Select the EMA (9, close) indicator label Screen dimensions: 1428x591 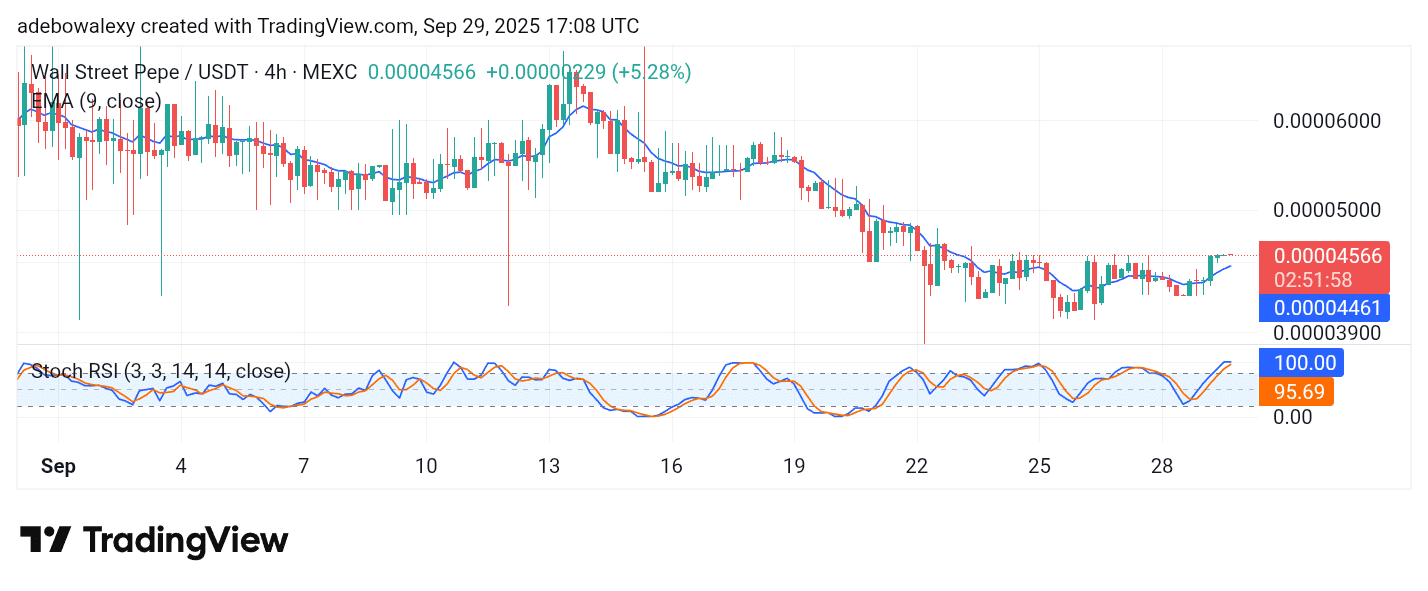coord(96,101)
